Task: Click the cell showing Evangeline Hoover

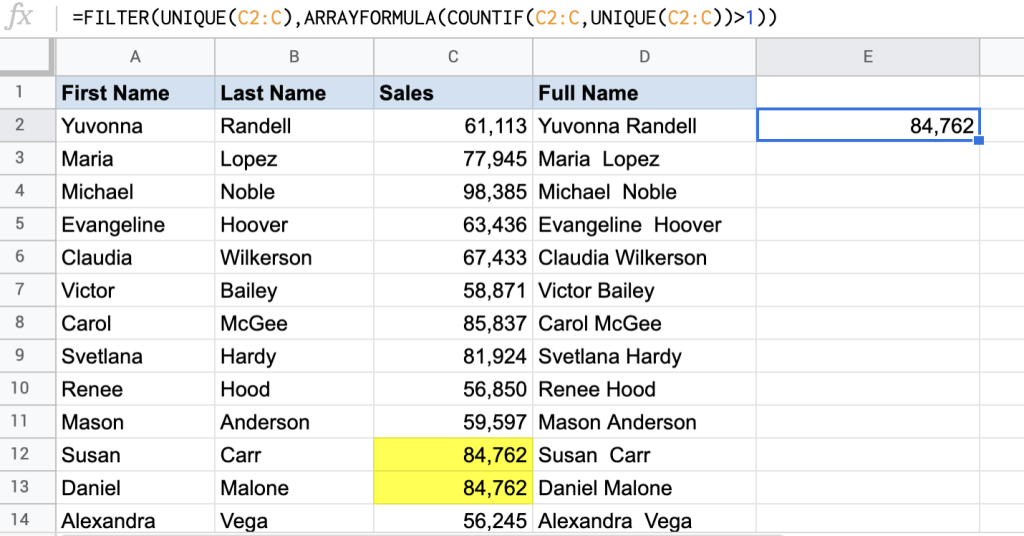Action: pos(644,225)
